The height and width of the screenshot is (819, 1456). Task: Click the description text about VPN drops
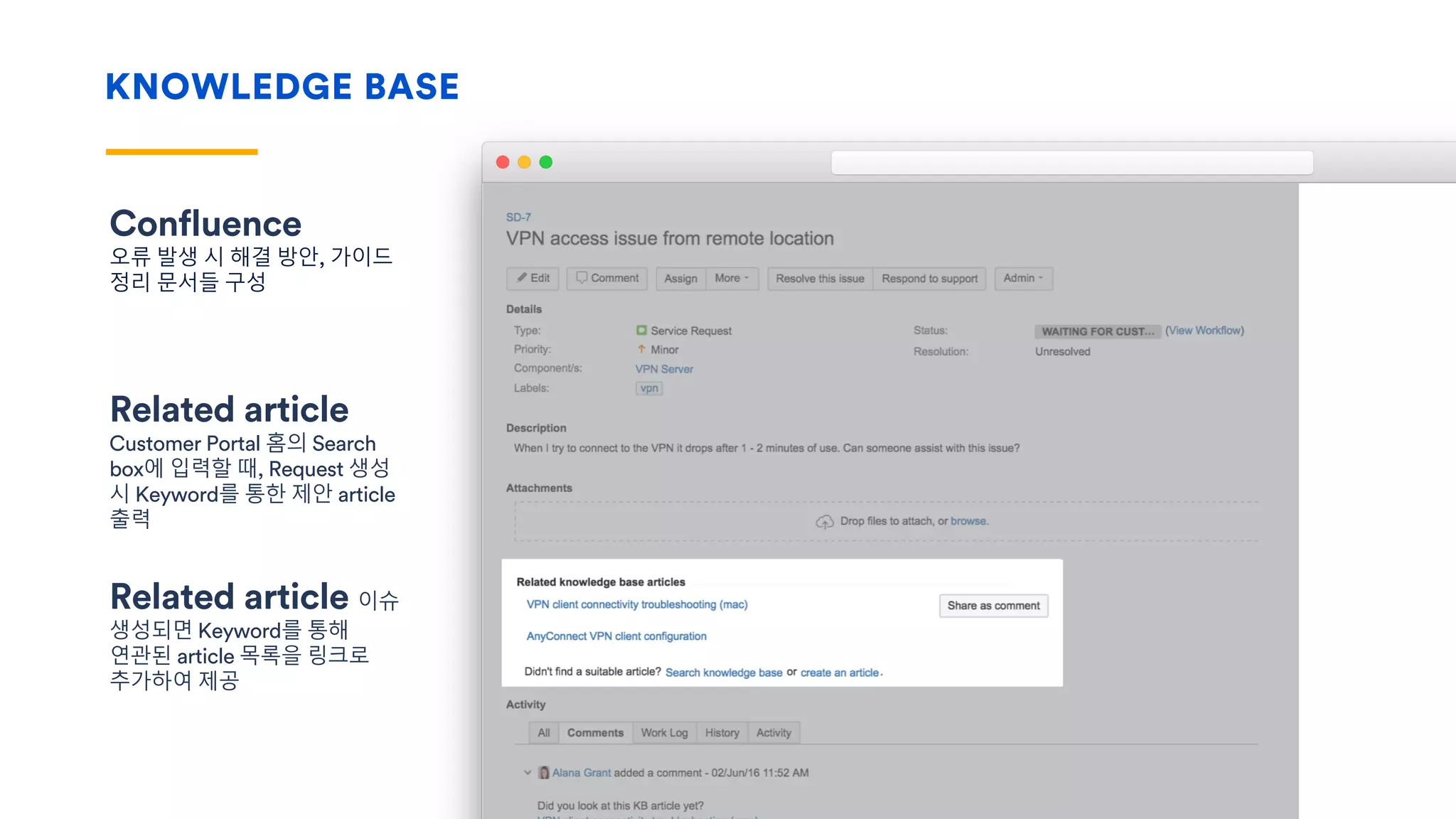(x=766, y=448)
